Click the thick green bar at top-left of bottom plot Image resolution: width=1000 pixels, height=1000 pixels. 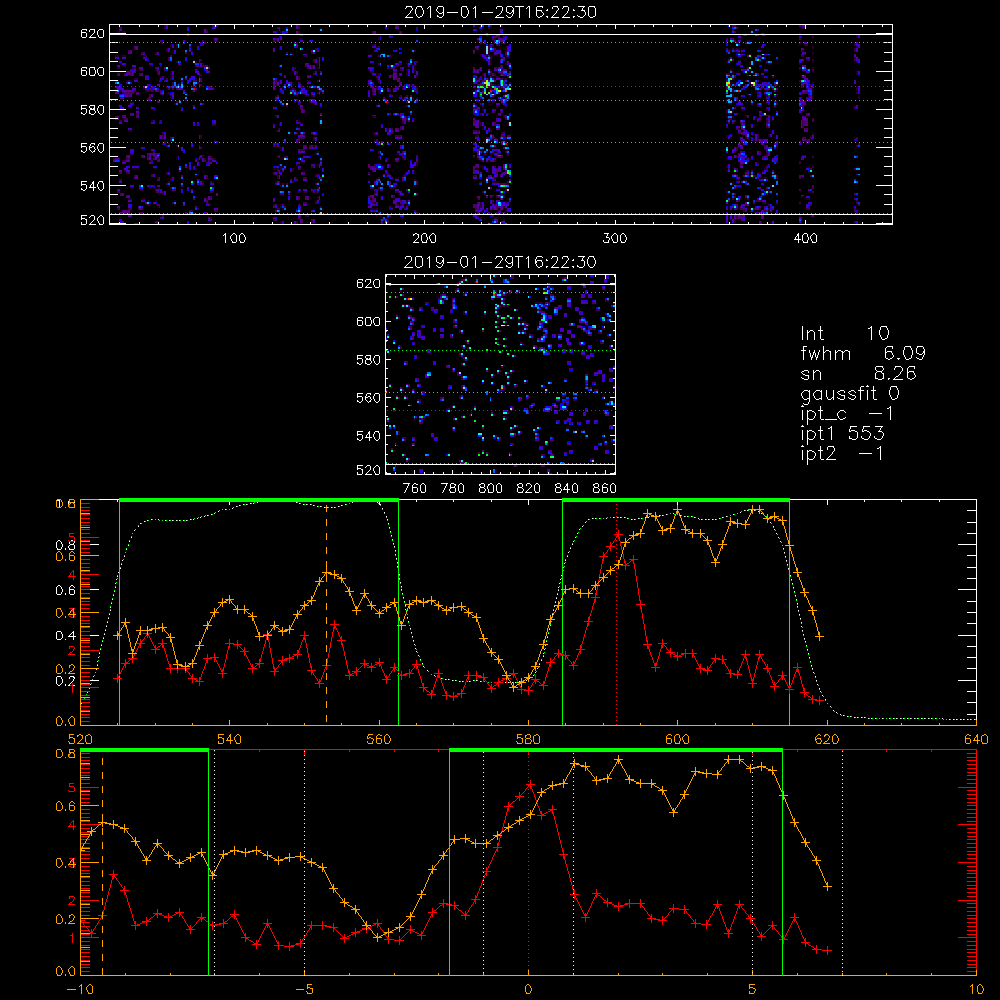coord(145,750)
